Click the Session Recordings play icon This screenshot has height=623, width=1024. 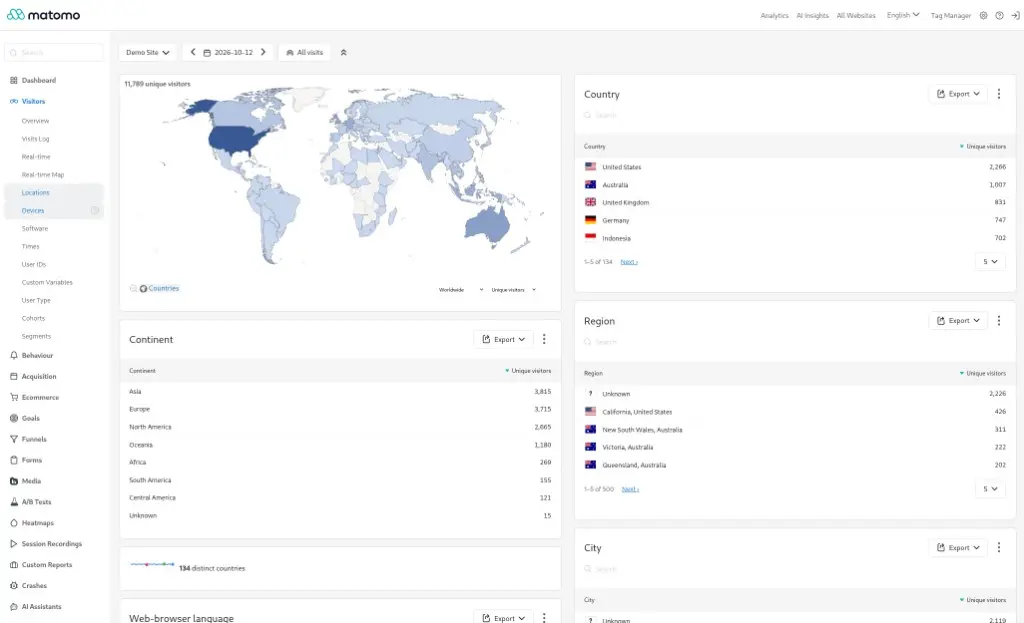click(14, 543)
